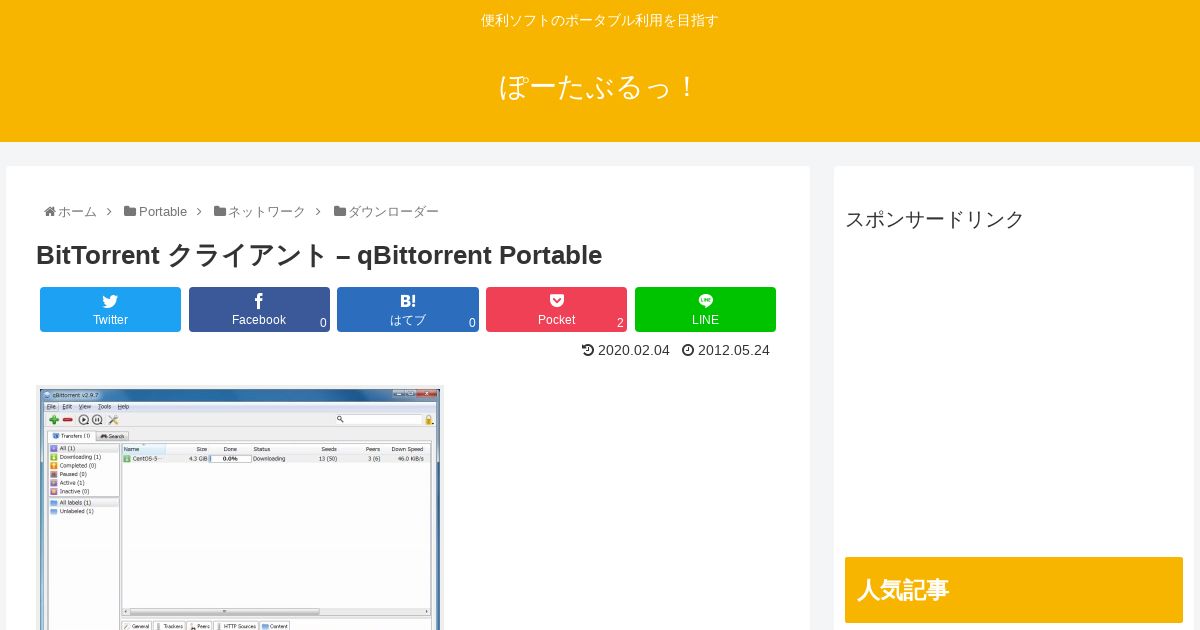Click the article title BitTorrent クライアント
Screen dimensions: 1200x630
(319, 255)
